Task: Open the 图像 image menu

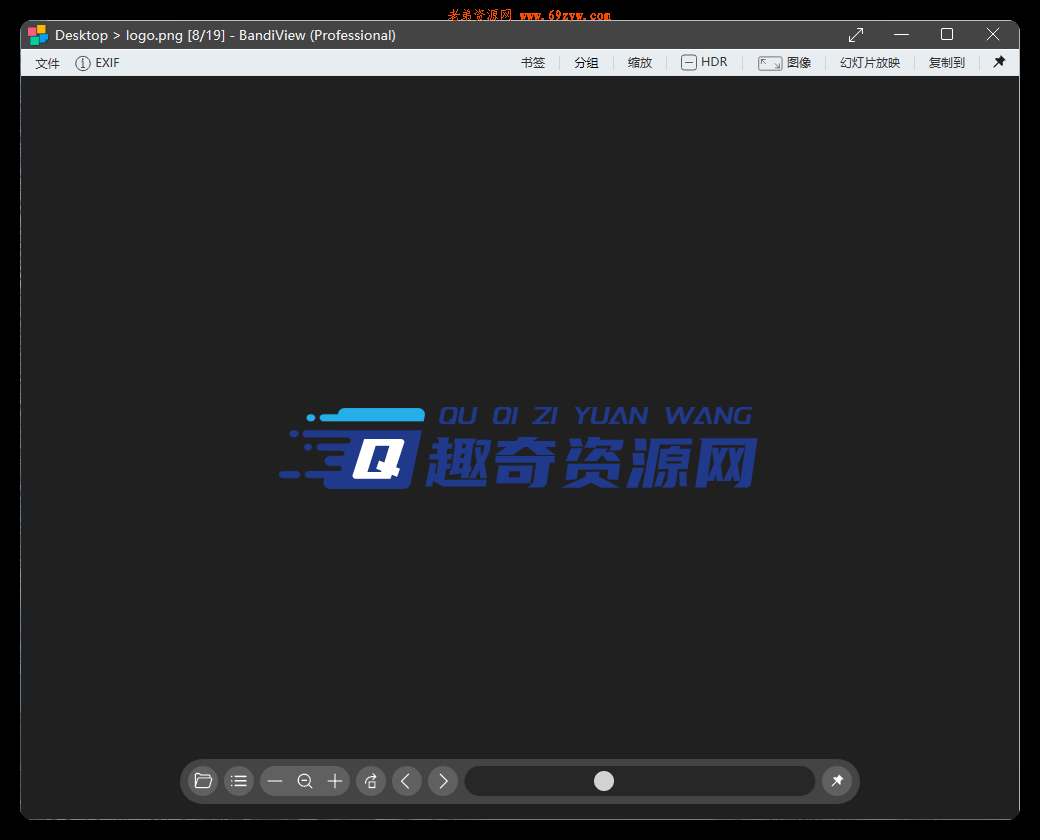Action: (786, 62)
